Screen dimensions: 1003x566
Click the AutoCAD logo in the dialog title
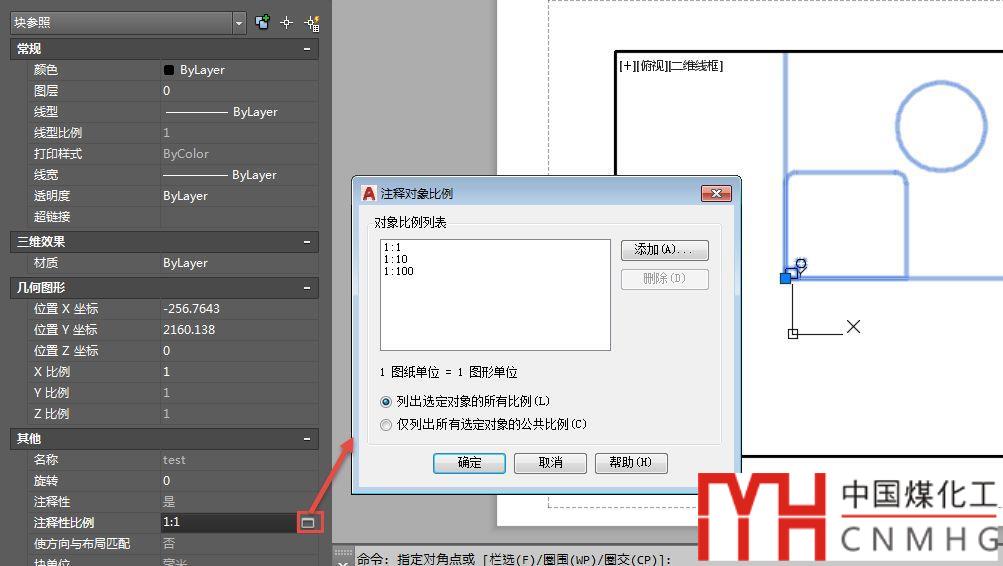(x=368, y=193)
